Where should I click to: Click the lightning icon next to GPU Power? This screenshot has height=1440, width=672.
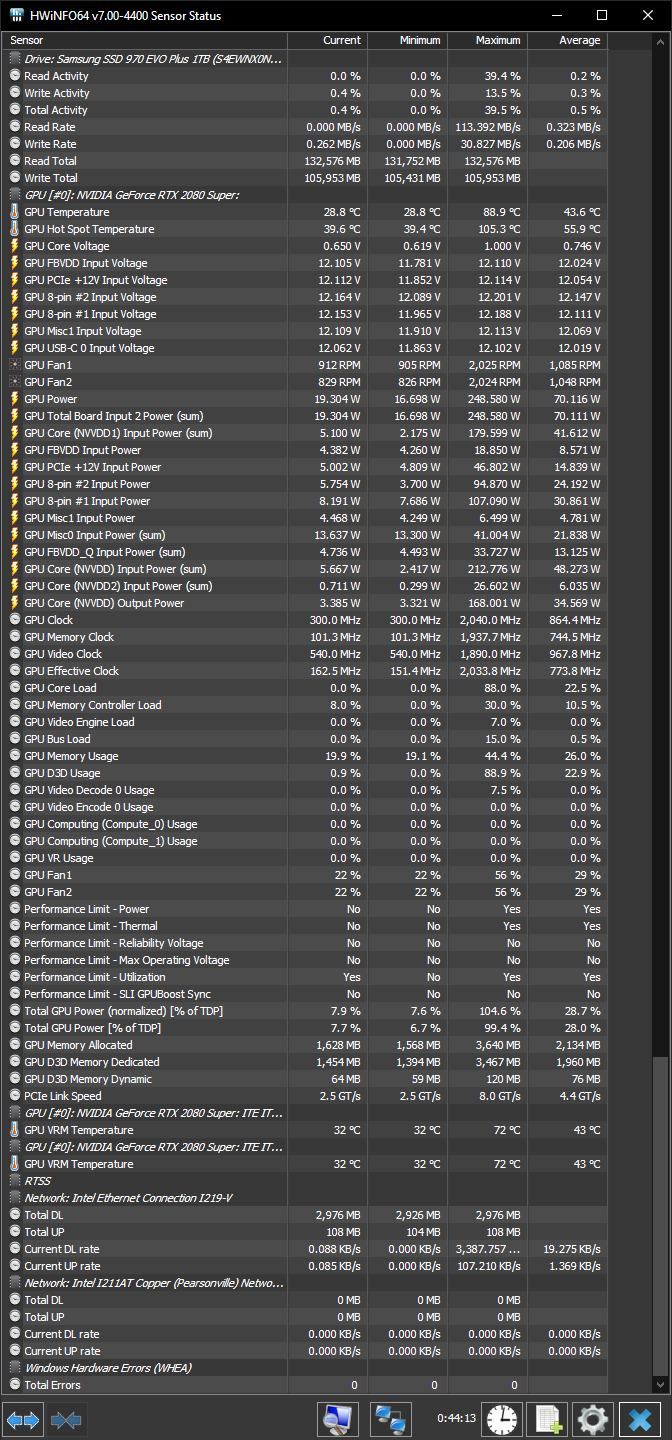click(14, 399)
